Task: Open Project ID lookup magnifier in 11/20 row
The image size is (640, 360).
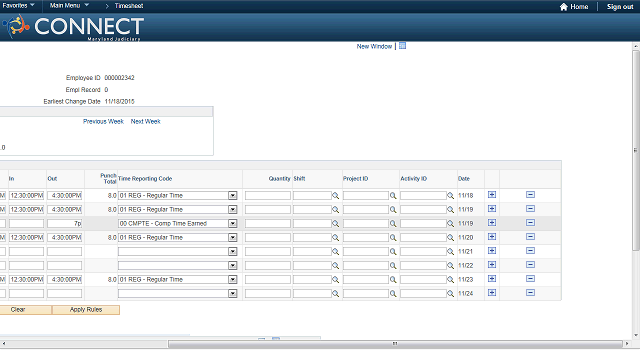Action: 393,238
